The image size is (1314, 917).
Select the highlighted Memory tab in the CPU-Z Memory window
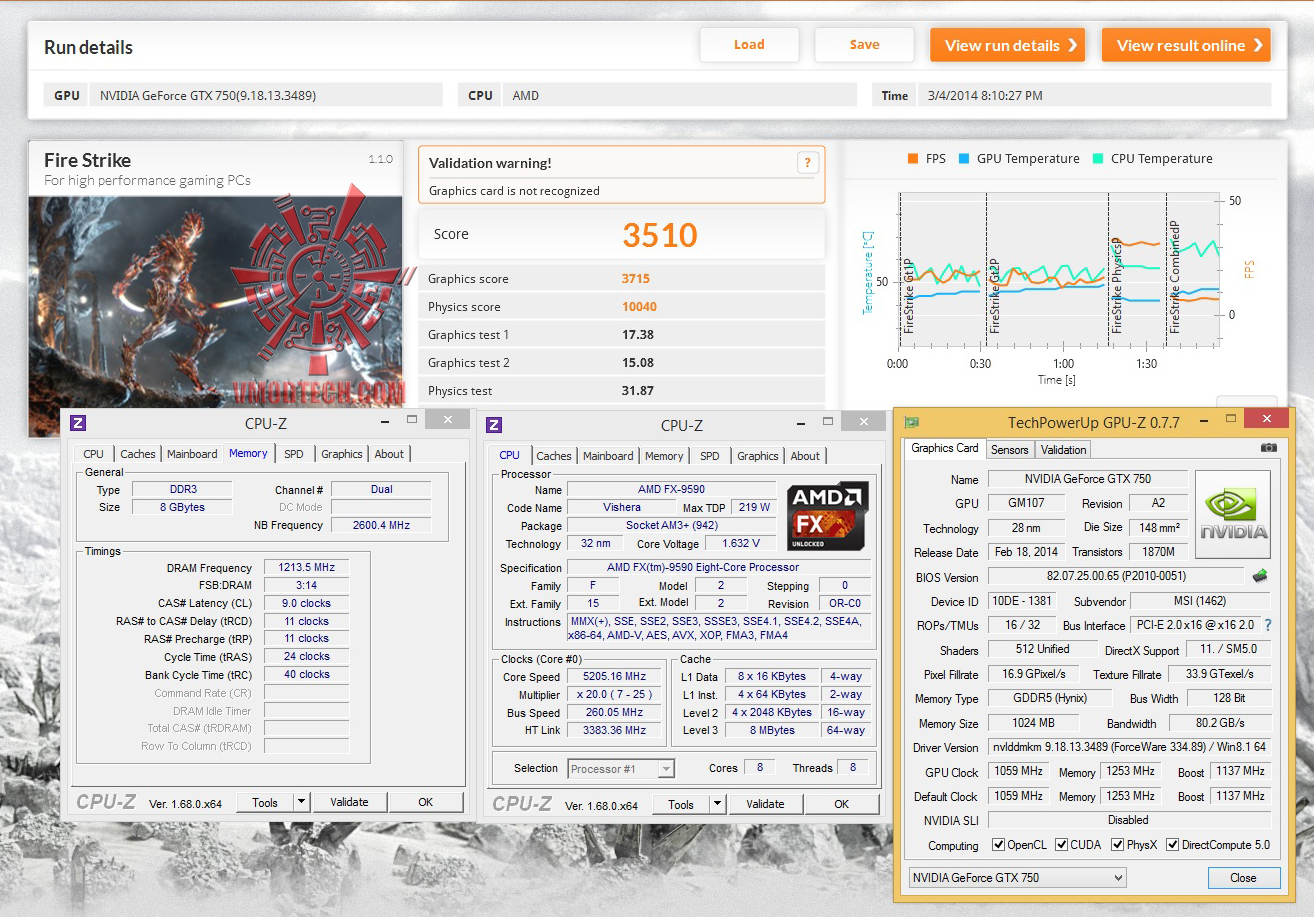click(248, 453)
